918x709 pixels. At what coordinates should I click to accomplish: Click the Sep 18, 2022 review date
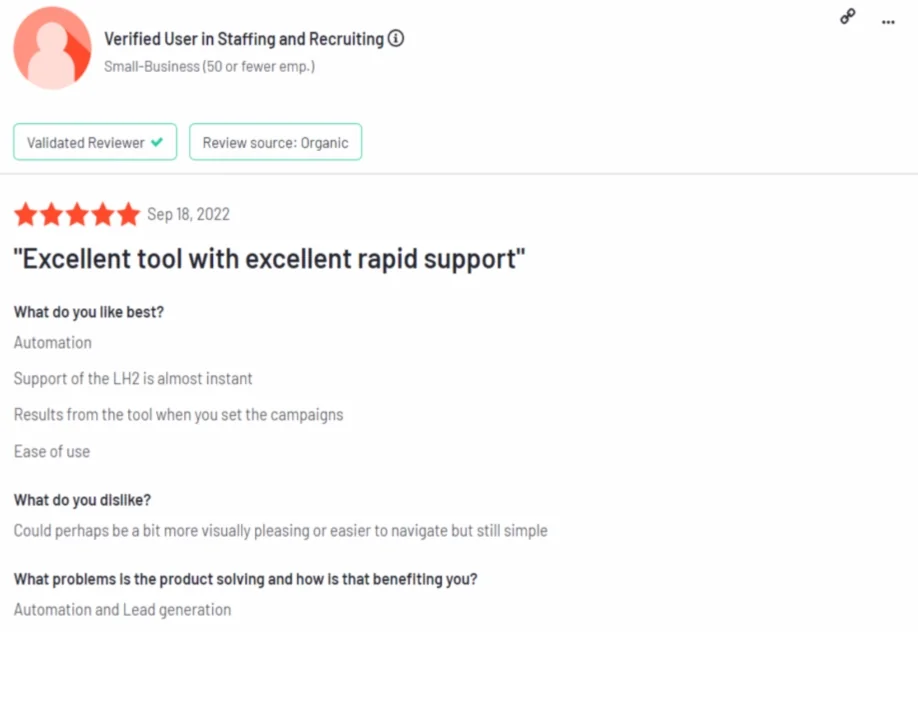click(x=188, y=215)
